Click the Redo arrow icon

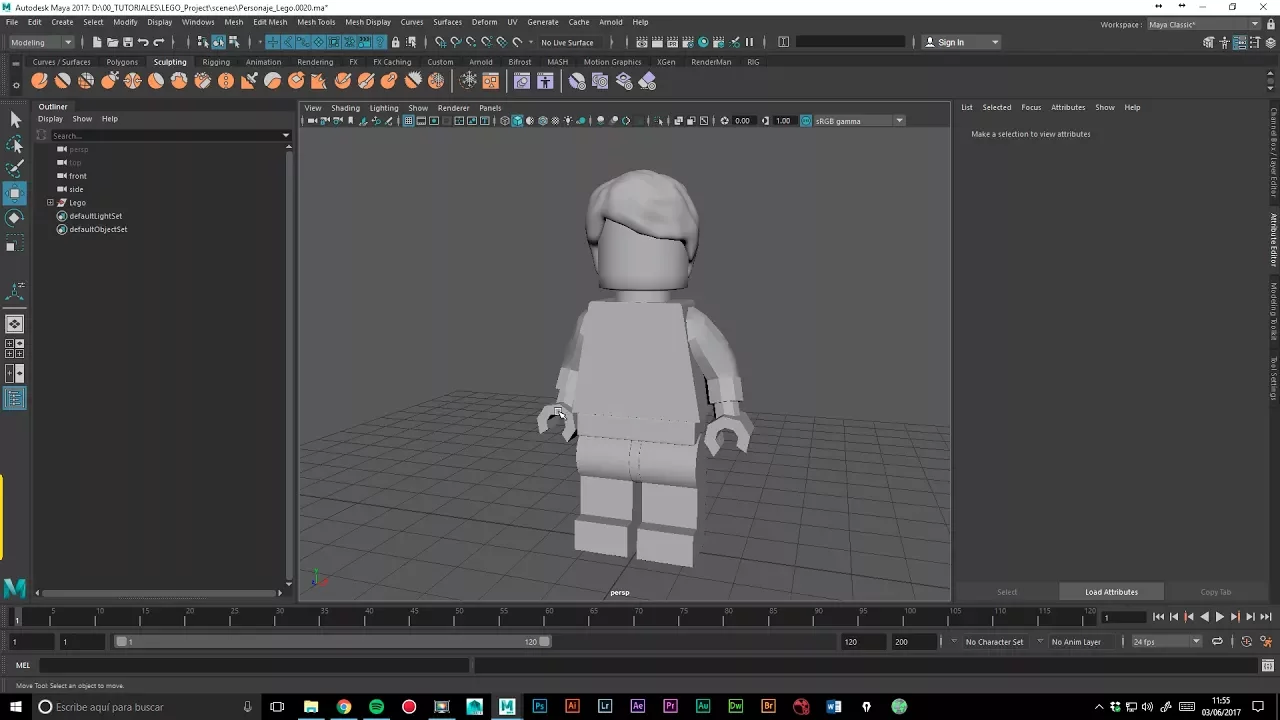pos(158,42)
